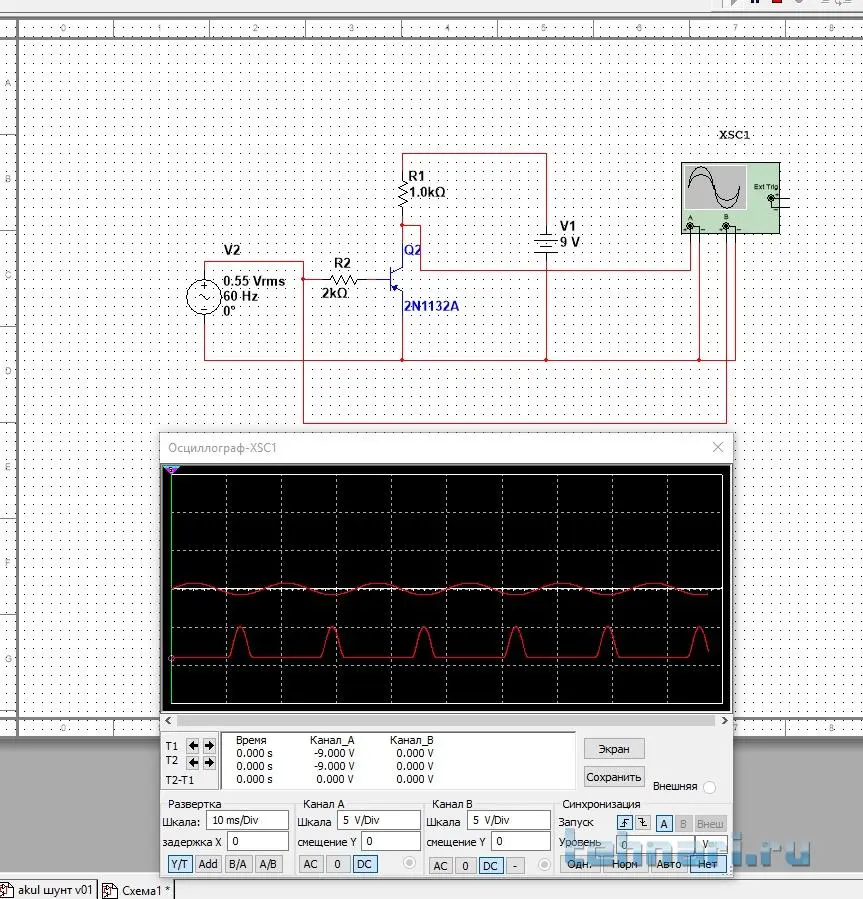The height and width of the screenshot is (899, 863).
Task: Select resistor R2 in the schematic
Action: 343,280
